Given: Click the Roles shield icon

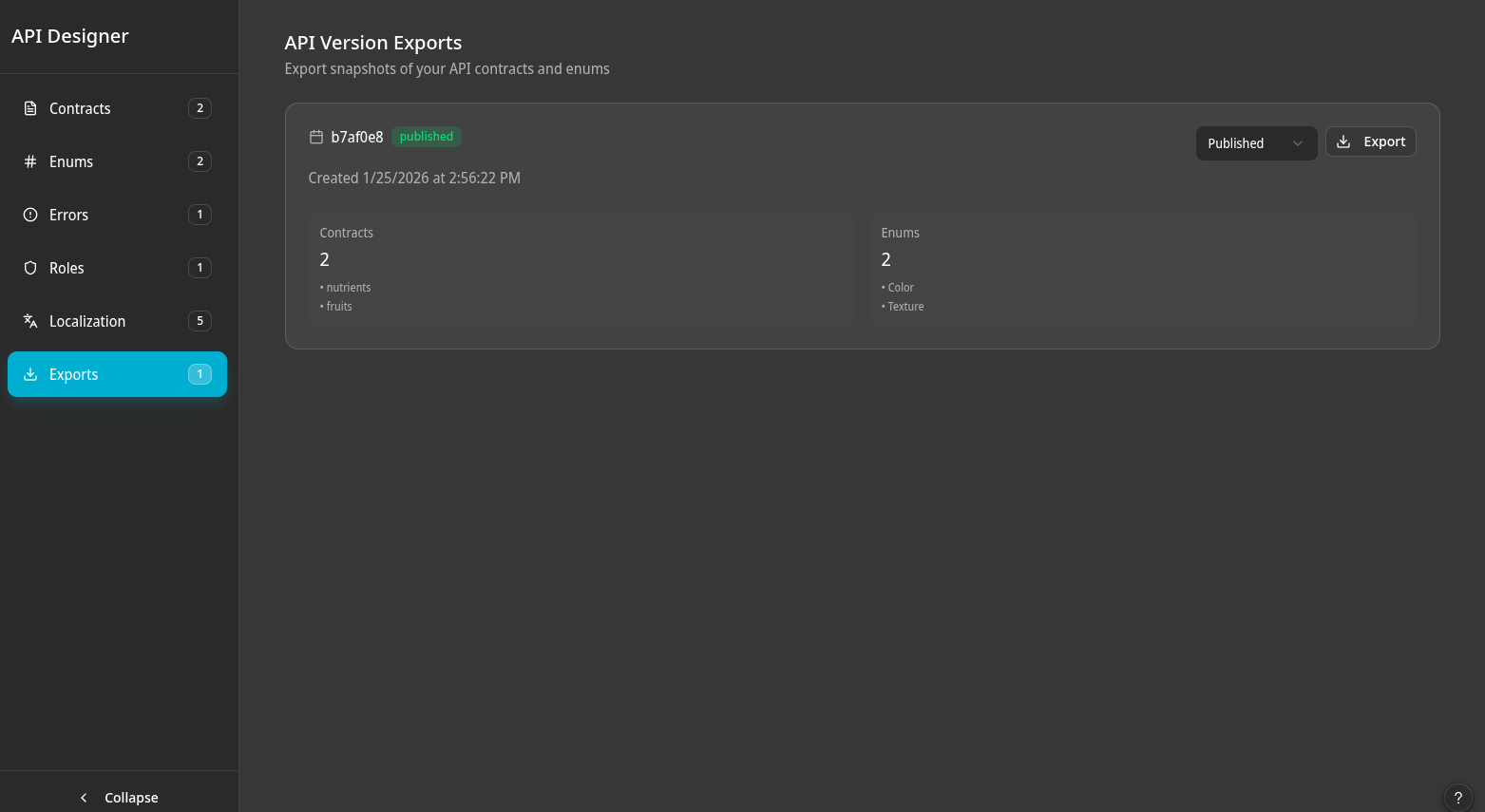Looking at the screenshot, I should (x=30, y=268).
